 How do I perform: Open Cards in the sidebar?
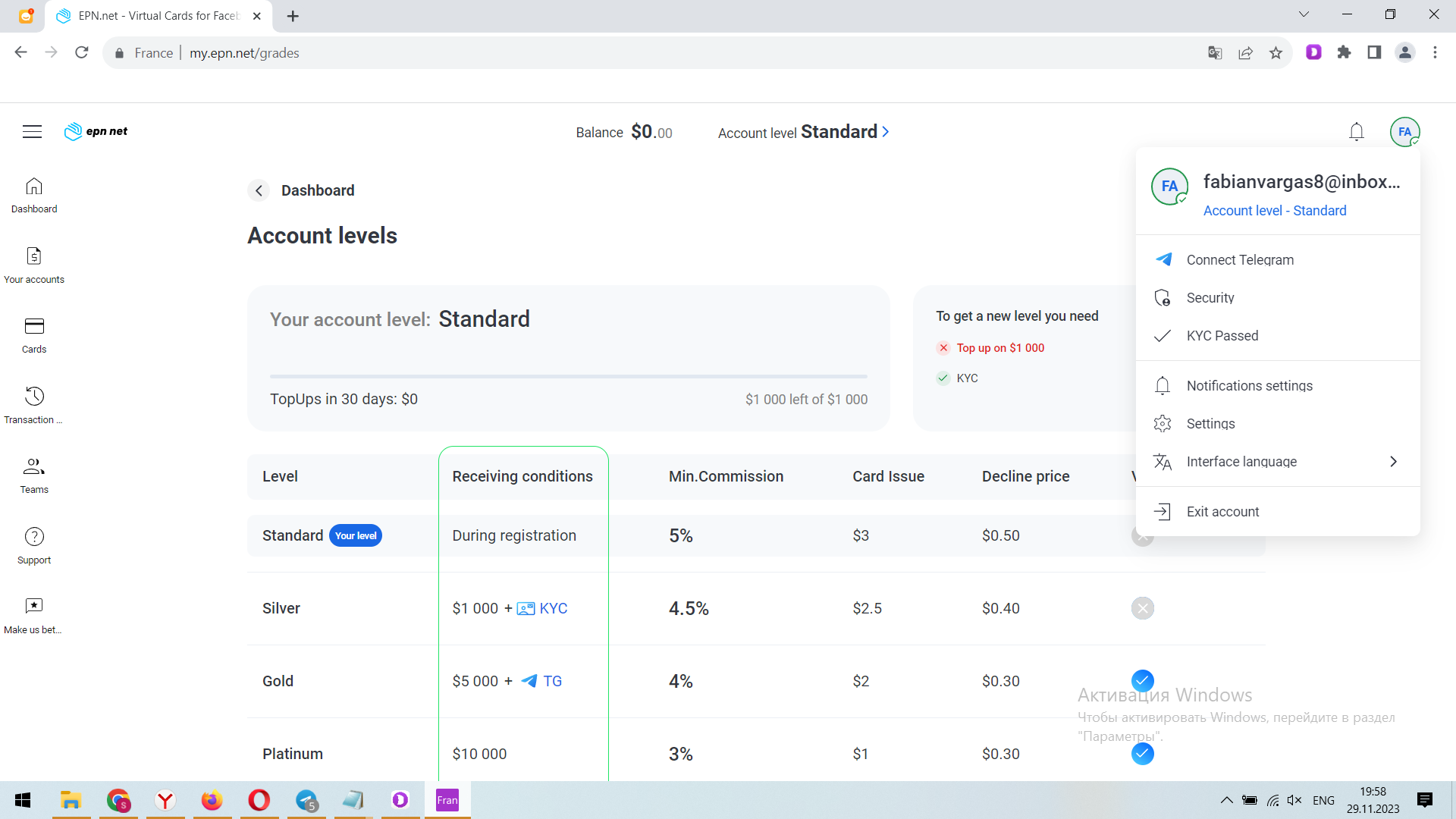(34, 335)
